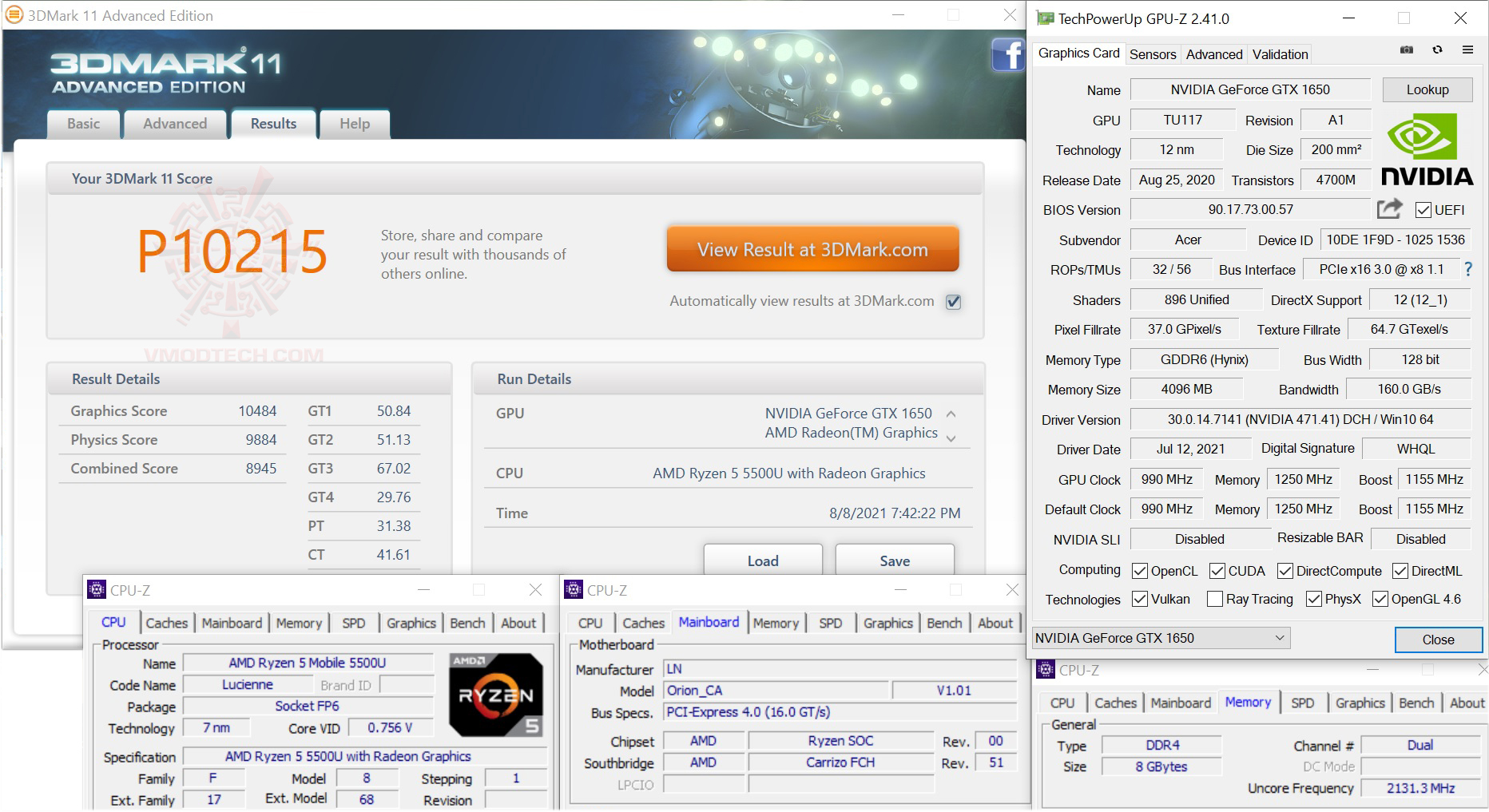1489x812 pixels.
Task: Click the Code Name field Lucienne
Action: (x=248, y=684)
